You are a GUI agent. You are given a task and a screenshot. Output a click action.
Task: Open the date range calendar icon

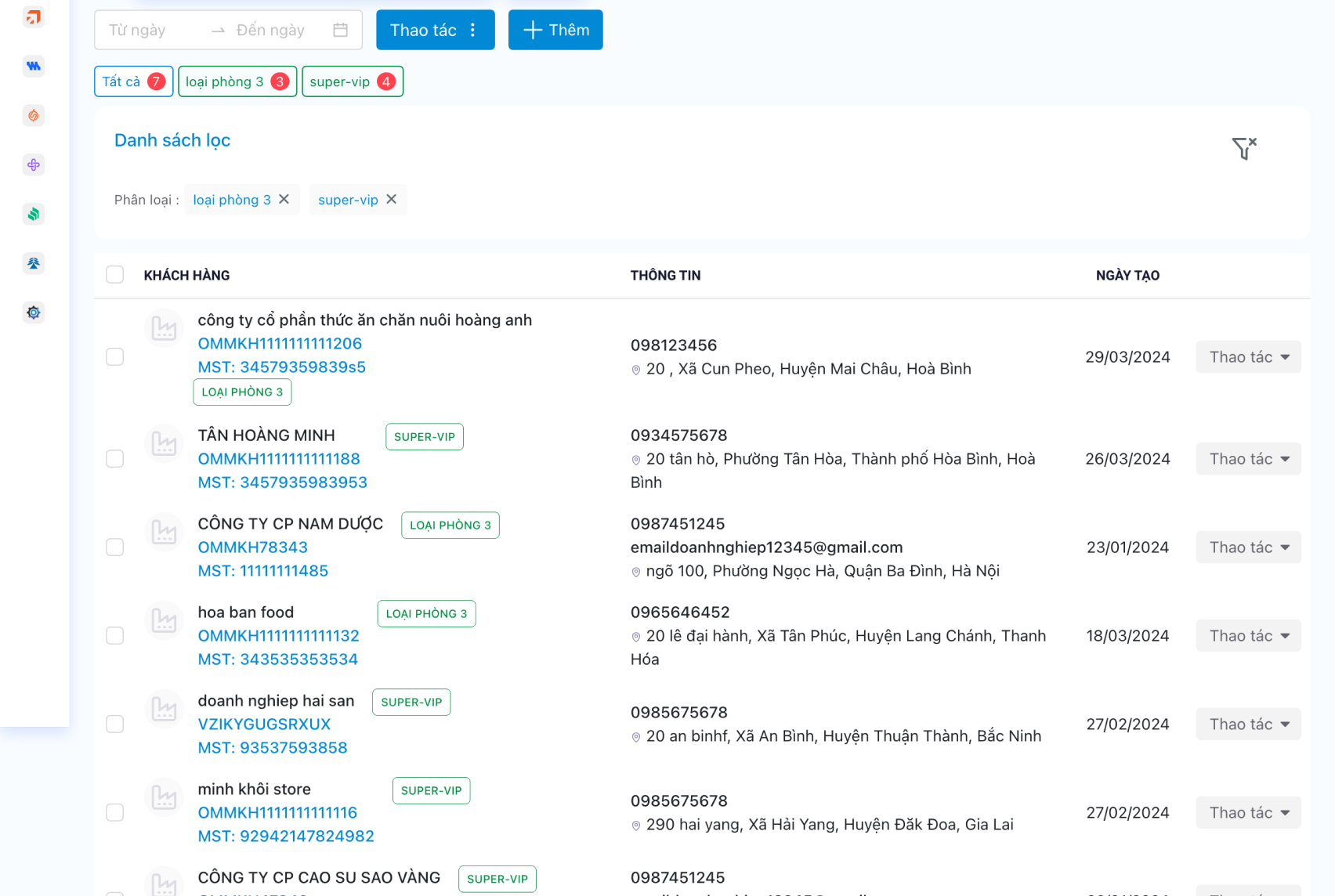coord(340,30)
